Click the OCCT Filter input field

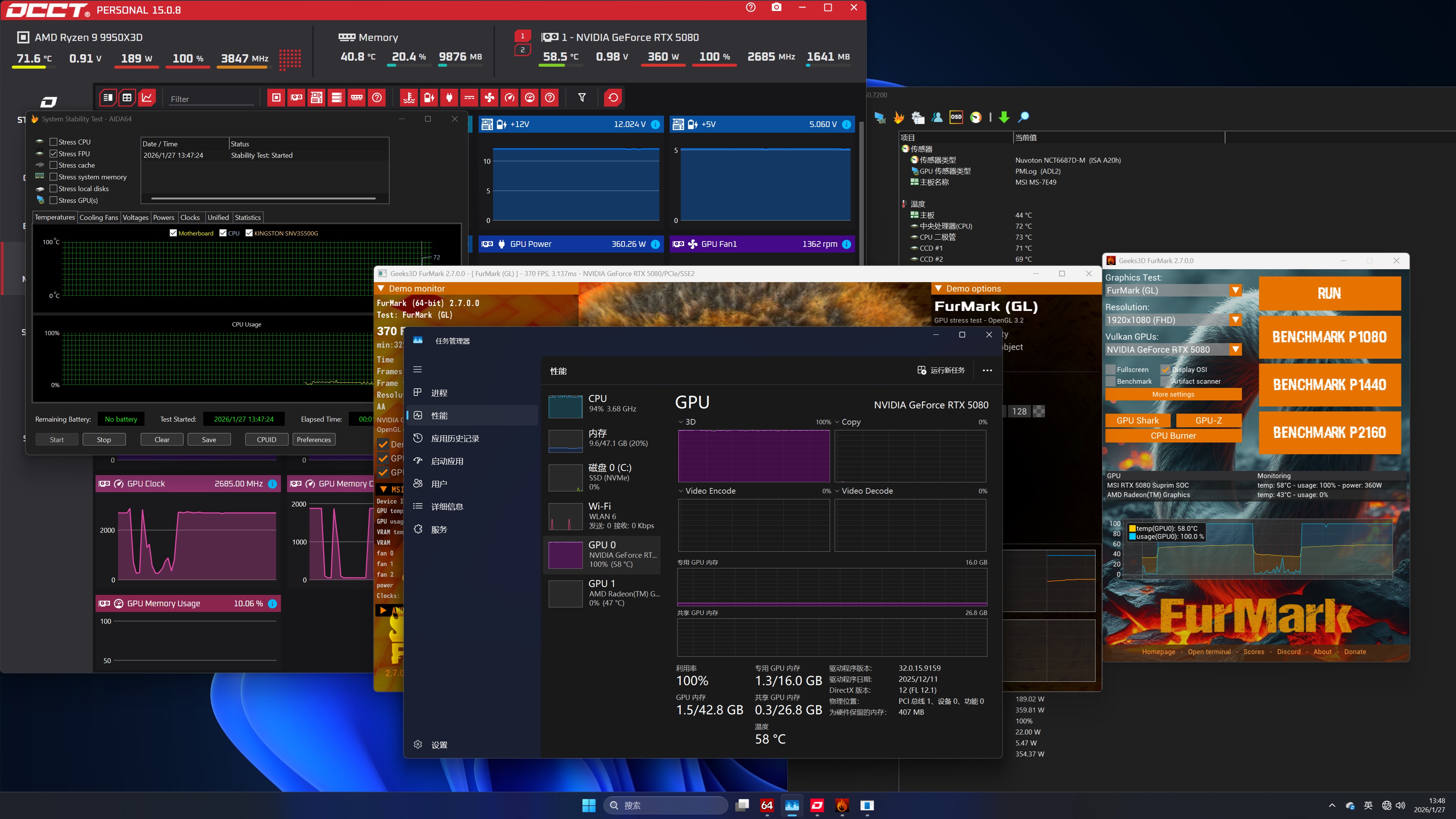click(x=211, y=99)
